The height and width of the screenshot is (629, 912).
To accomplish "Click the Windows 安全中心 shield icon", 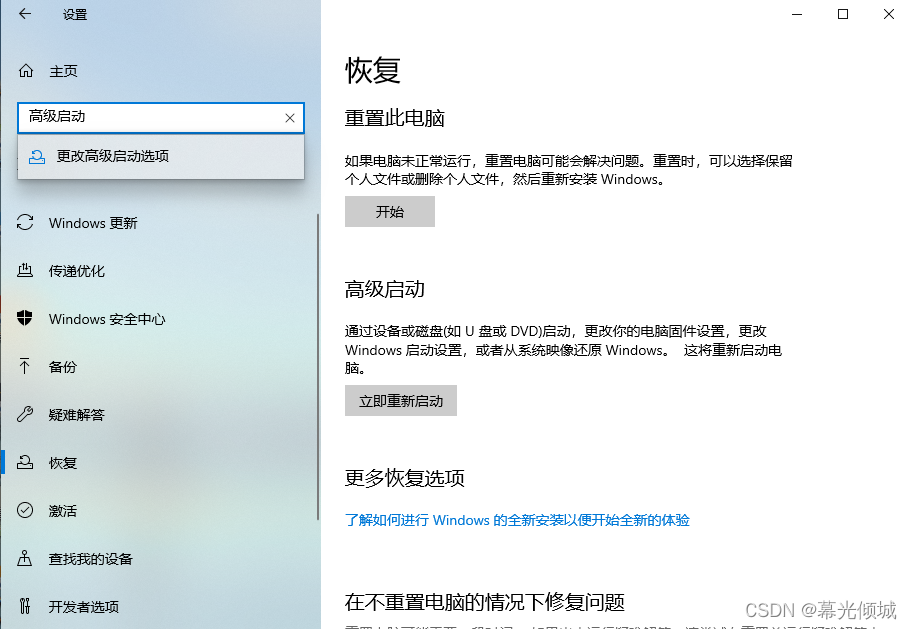I will tap(24, 318).
